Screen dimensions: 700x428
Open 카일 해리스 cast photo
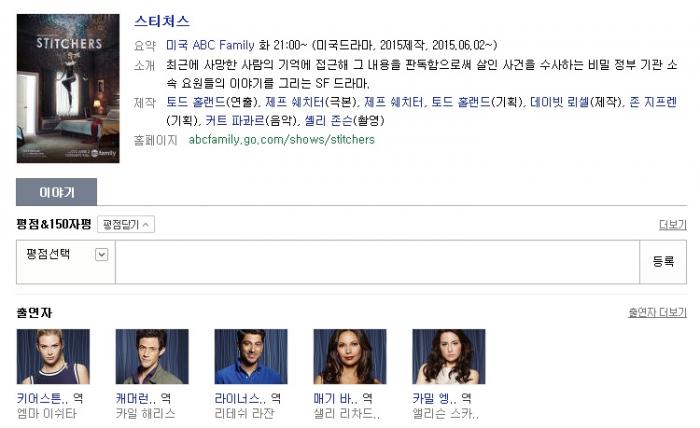click(x=152, y=357)
